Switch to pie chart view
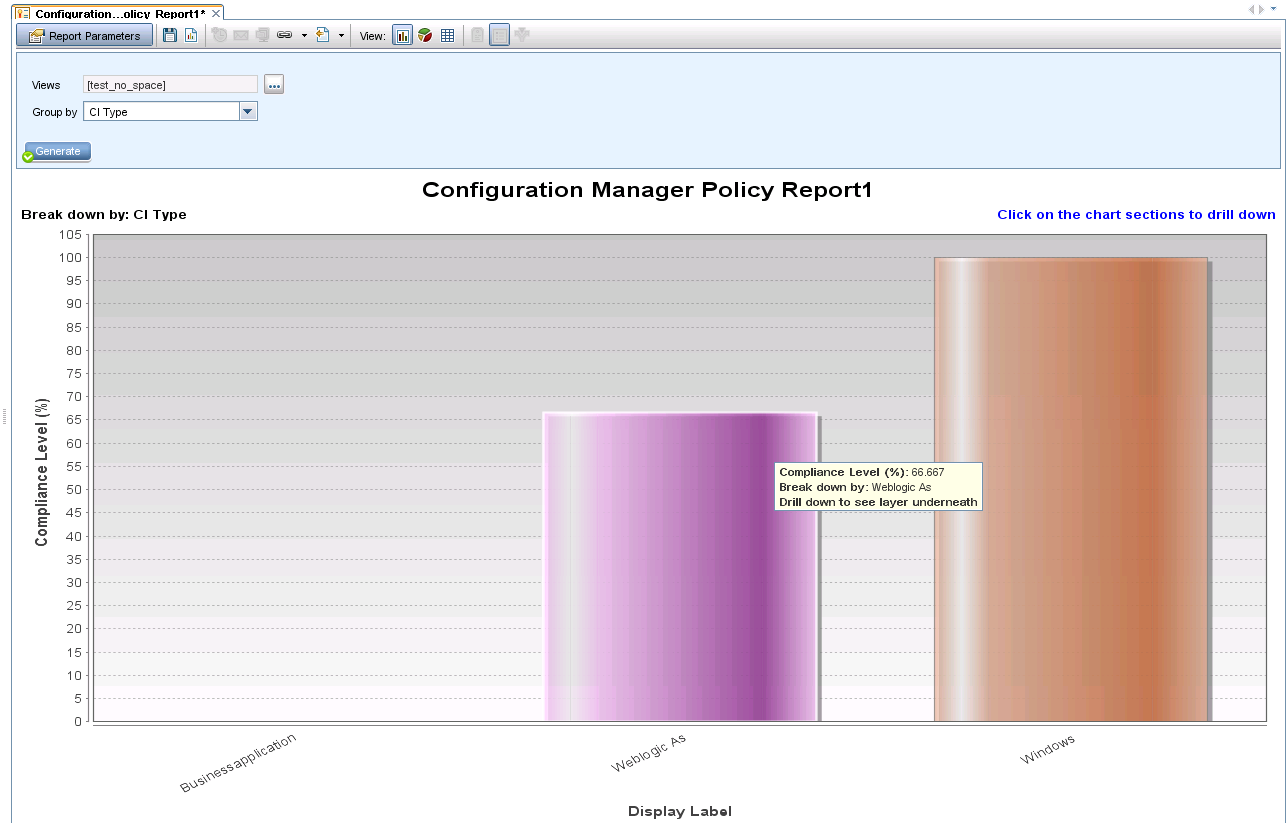The height and width of the screenshot is (823, 1286). coord(425,36)
